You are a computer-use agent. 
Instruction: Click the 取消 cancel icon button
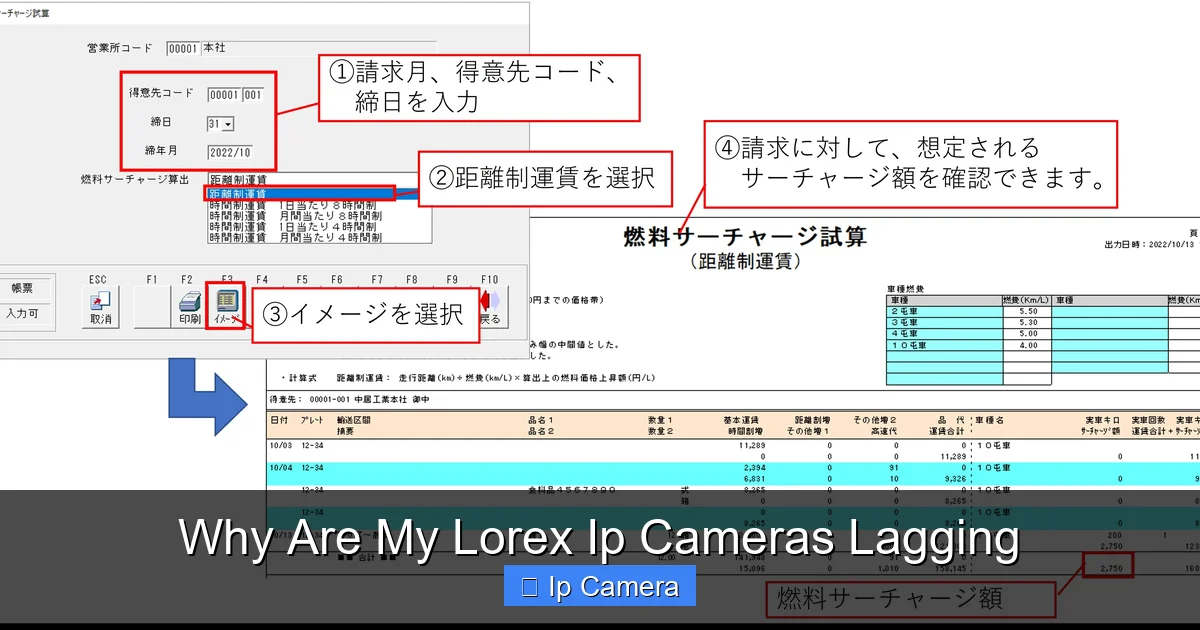pyautogui.click(x=100, y=307)
